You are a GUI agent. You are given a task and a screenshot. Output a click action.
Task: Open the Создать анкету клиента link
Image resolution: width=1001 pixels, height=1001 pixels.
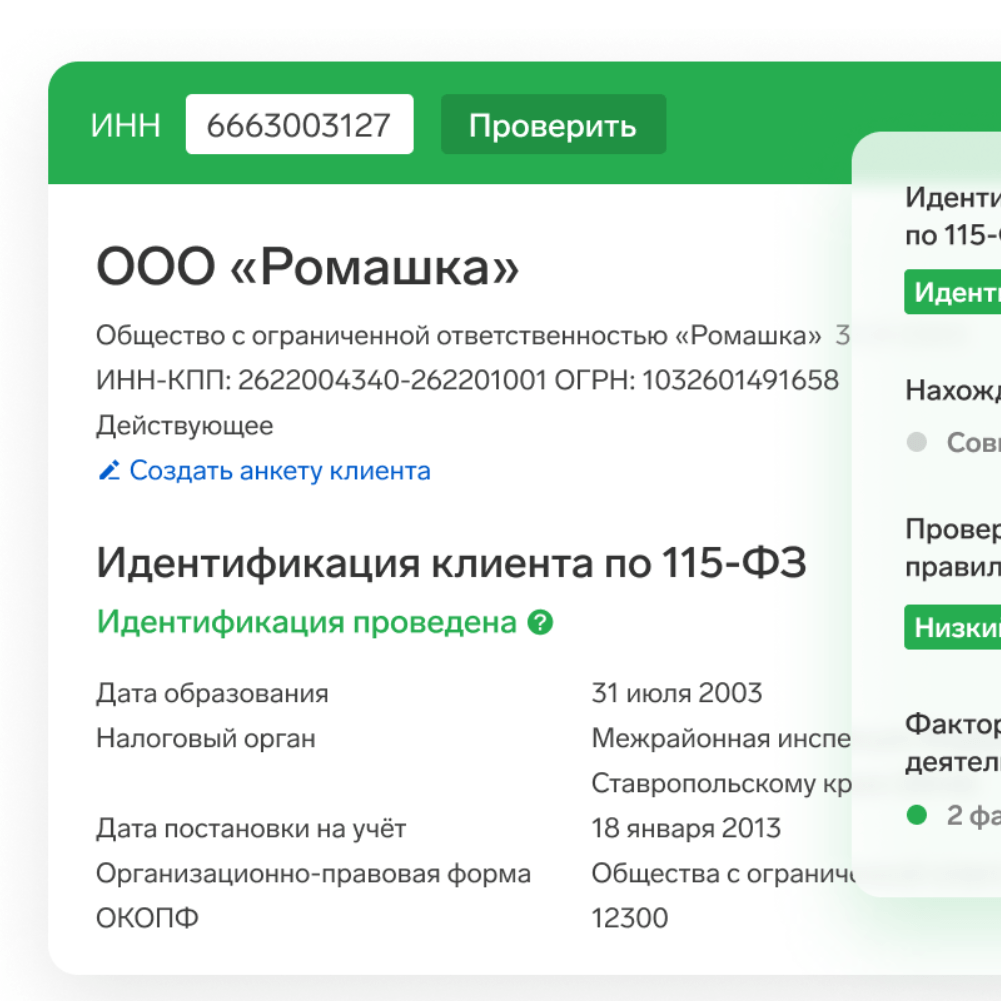[x=280, y=470]
